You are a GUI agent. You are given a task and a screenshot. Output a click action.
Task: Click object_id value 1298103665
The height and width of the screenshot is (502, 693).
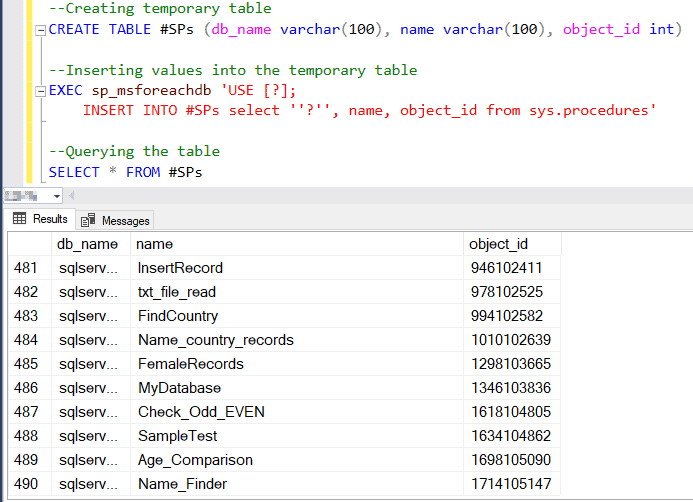[512, 364]
